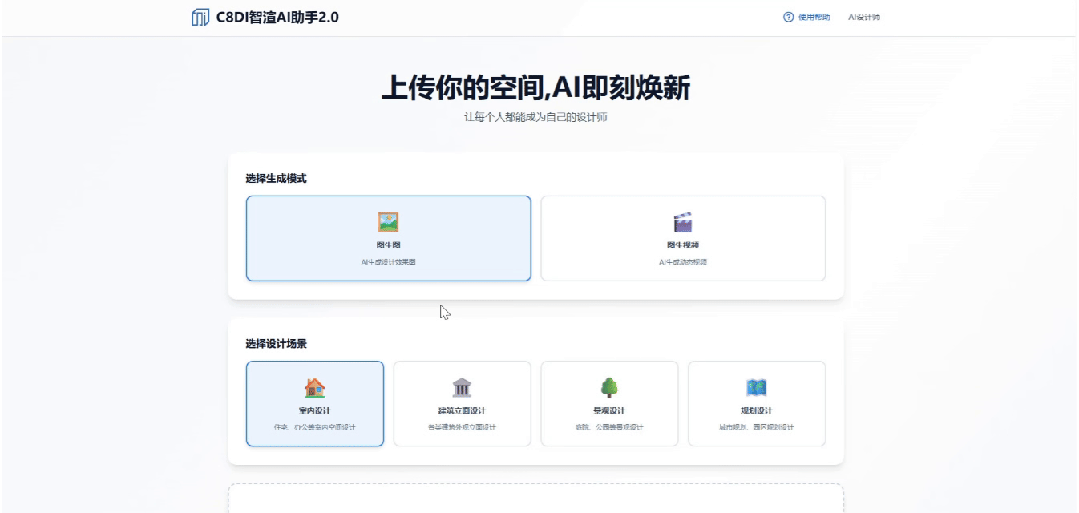The image size is (1079, 513).
Task: Open the 使用帮助 help link
Action: pyautogui.click(x=814, y=17)
